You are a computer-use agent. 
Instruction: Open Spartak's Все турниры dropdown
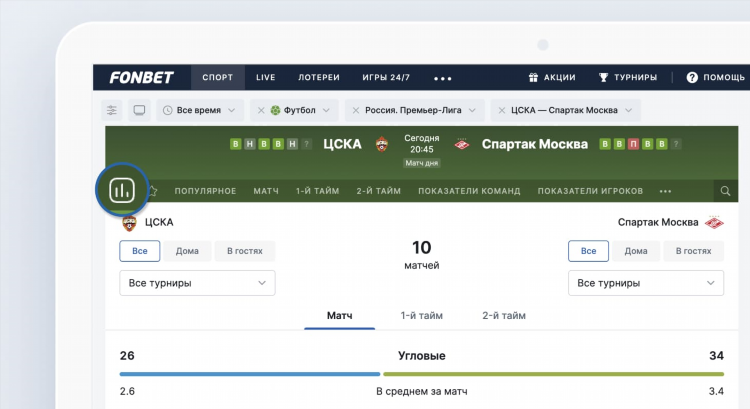(646, 283)
